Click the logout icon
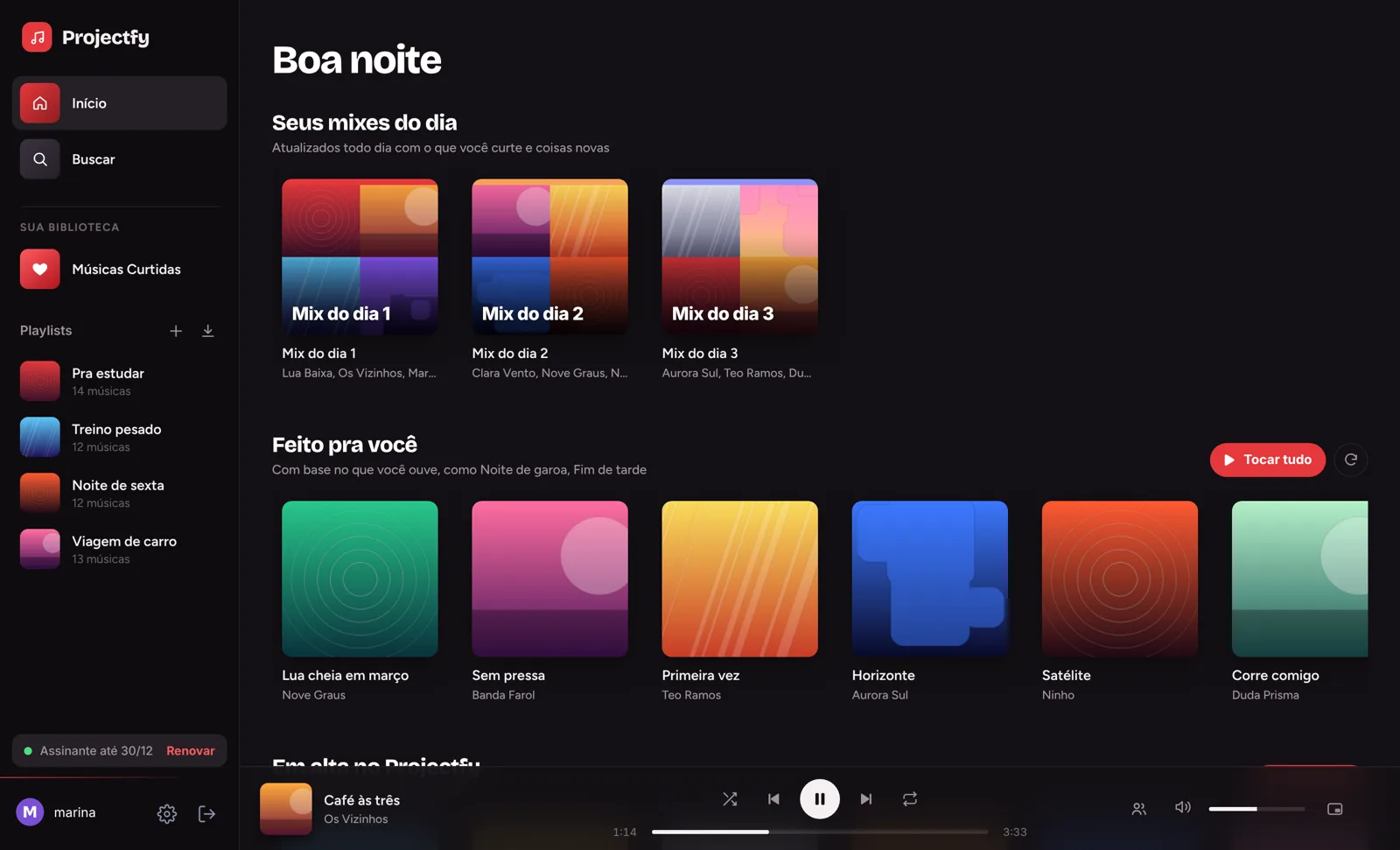 click(x=207, y=813)
